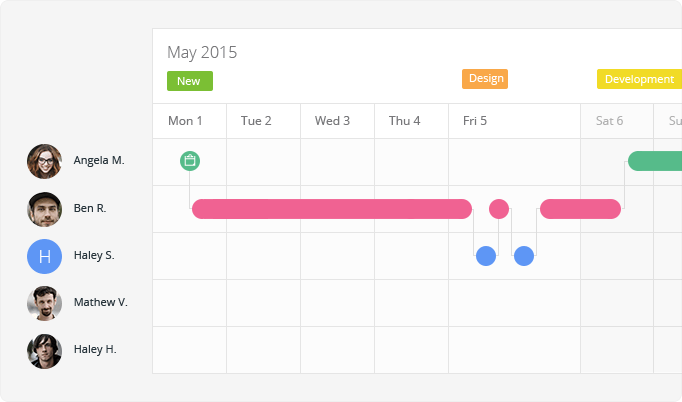Image resolution: width=682 pixels, height=402 pixels.
Task: Click the Fri 5 column header
Action: (x=475, y=121)
